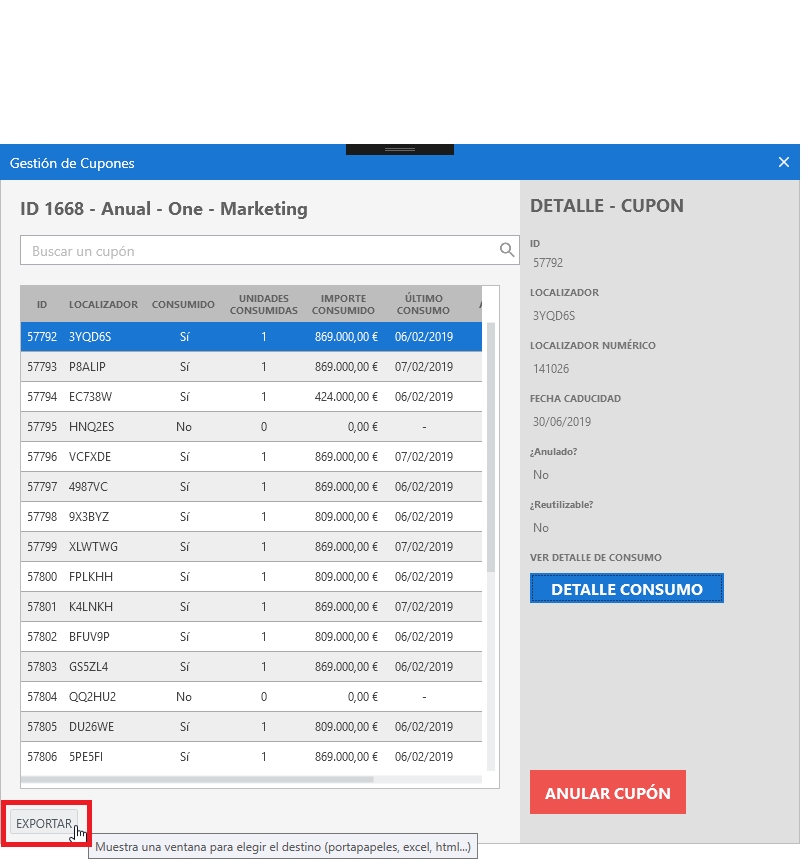Click the heading 'ID 1668 - Anual - One - Marketing'

click(164, 209)
